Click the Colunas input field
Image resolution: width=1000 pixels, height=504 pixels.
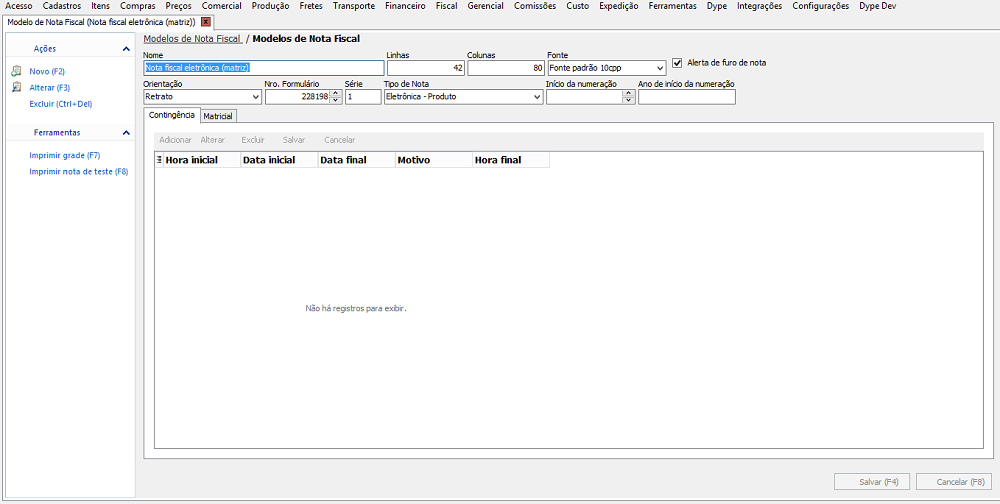tap(506, 68)
